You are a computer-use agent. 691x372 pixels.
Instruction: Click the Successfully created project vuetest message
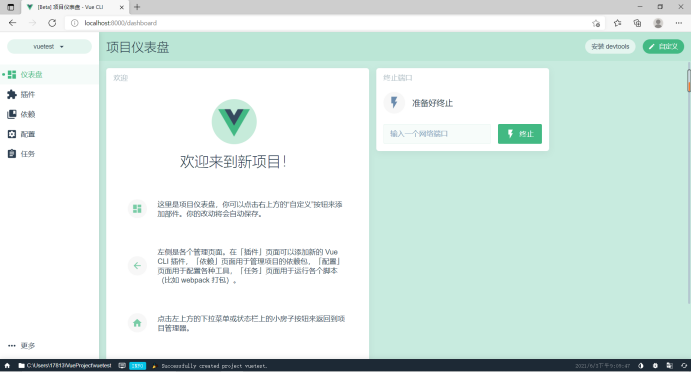point(214,366)
